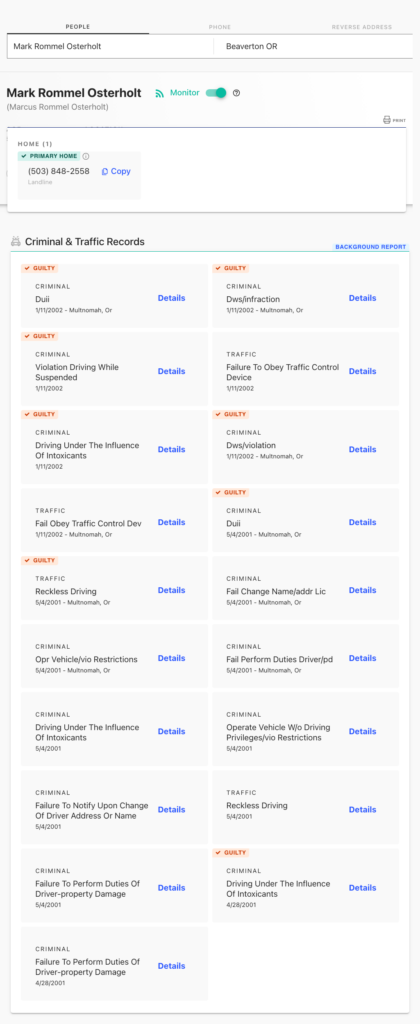Viewport: 420px width, 1024px height.
Task: View Details for the Dws/infraction record
Action: coord(363,298)
